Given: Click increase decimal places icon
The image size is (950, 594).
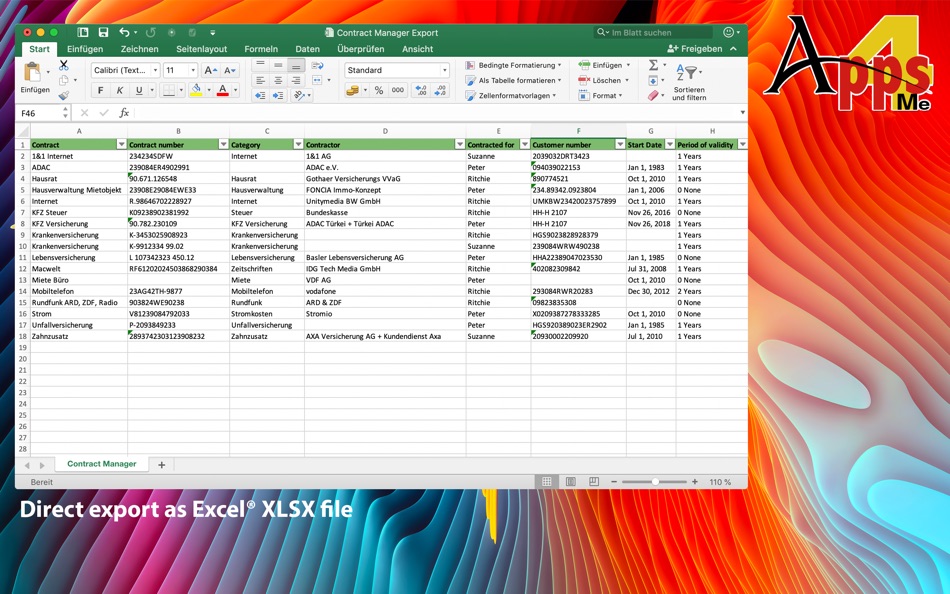Looking at the screenshot, I should (420, 90).
